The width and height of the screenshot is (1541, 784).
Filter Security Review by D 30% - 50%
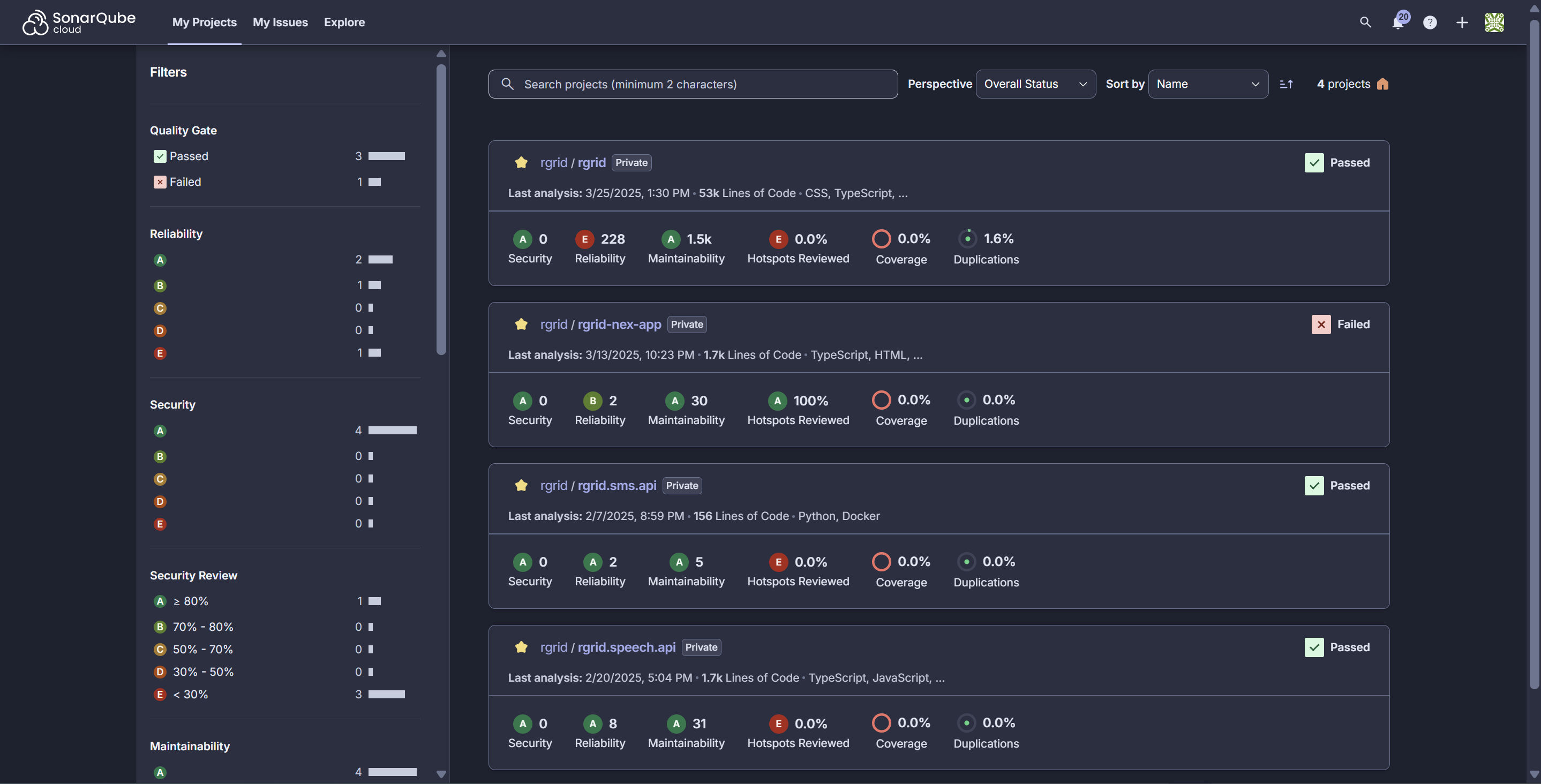(x=285, y=672)
